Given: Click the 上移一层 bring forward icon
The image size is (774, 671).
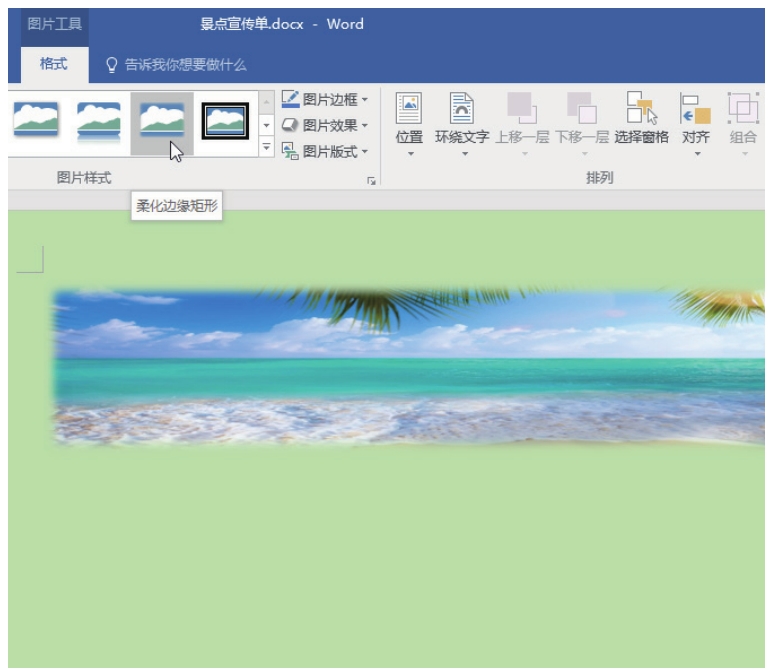Looking at the screenshot, I should pos(522,108).
